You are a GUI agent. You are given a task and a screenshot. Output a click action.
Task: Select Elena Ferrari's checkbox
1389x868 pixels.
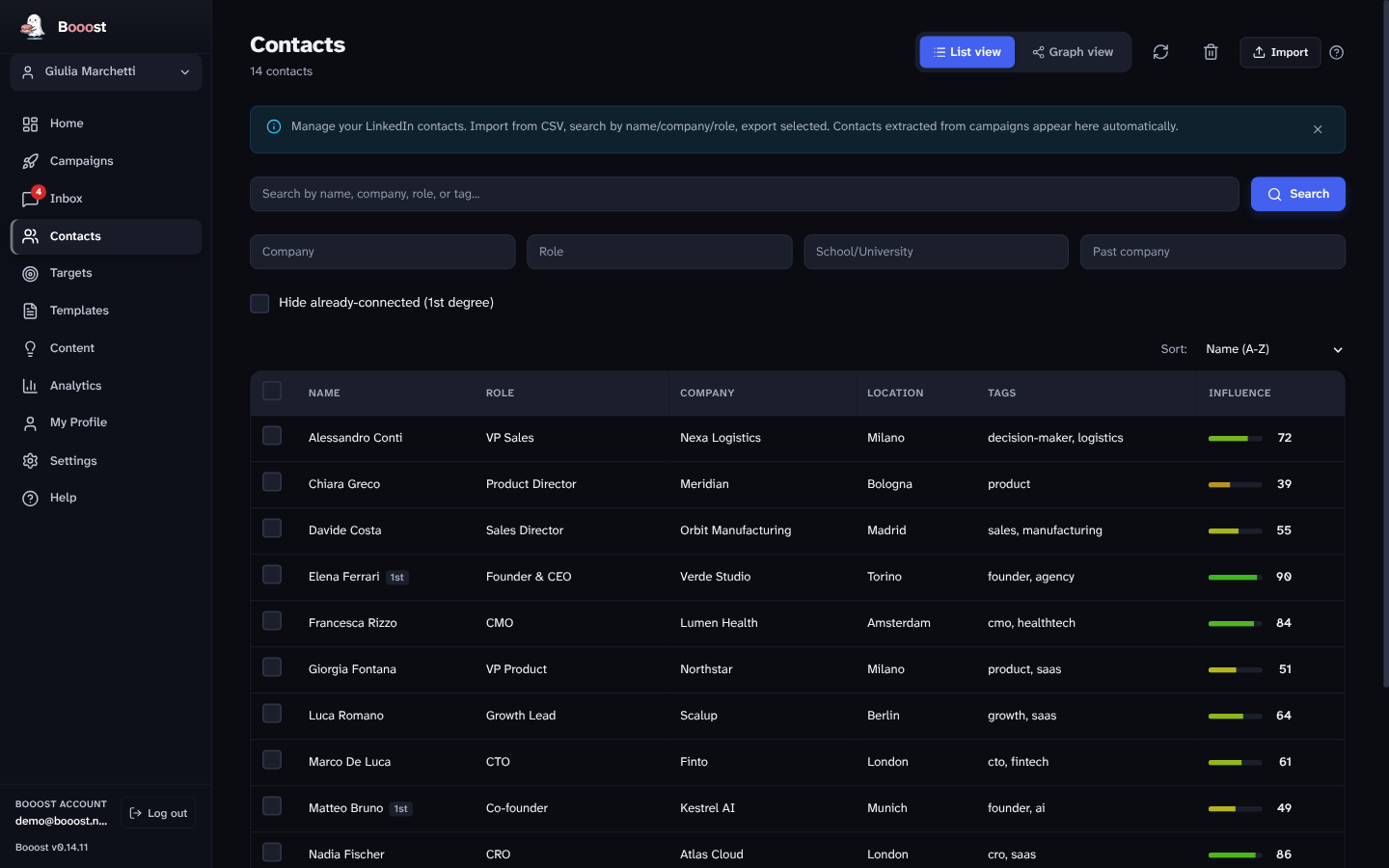[x=272, y=575]
